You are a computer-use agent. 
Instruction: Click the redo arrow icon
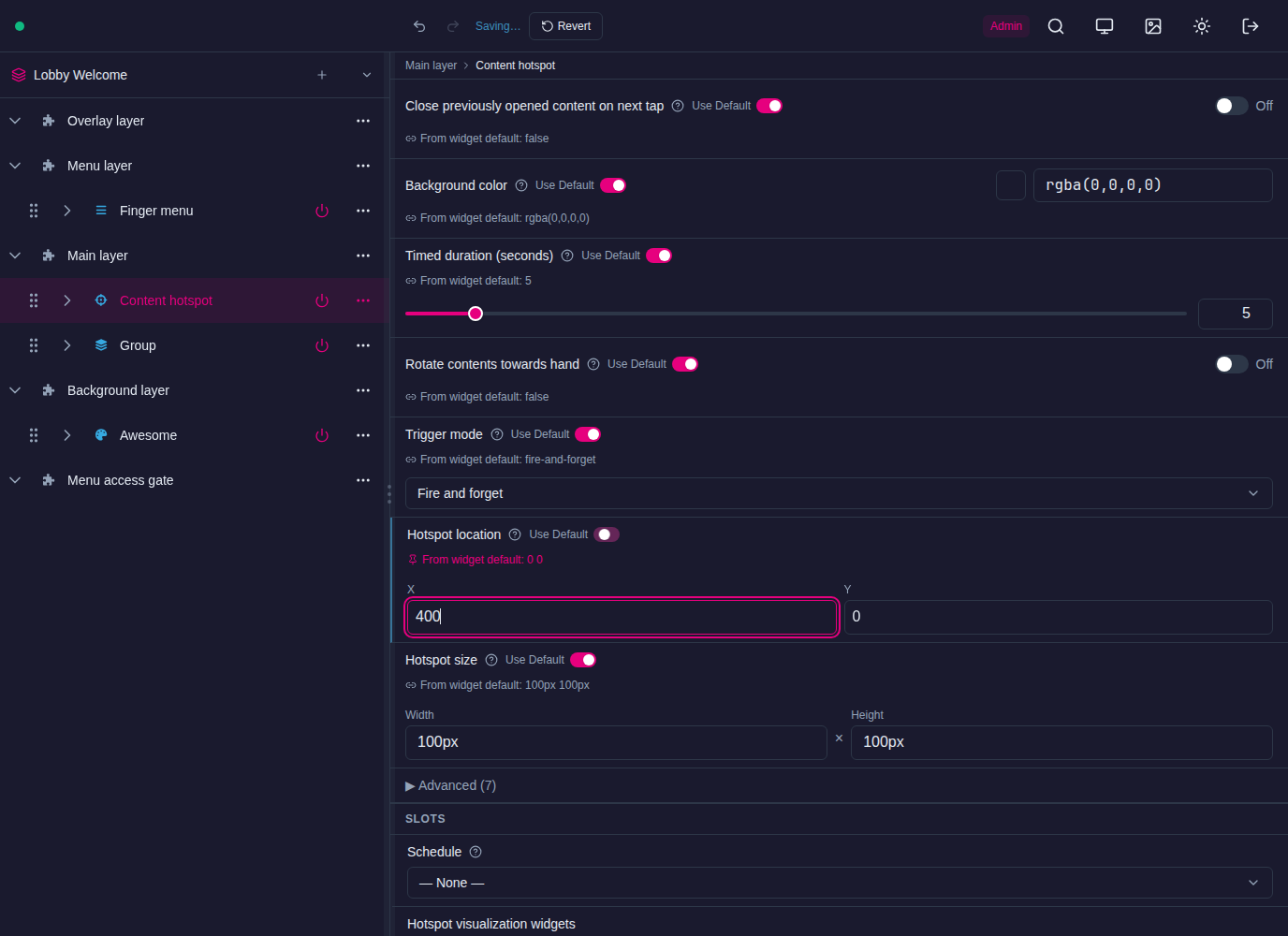[x=453, y=26]
